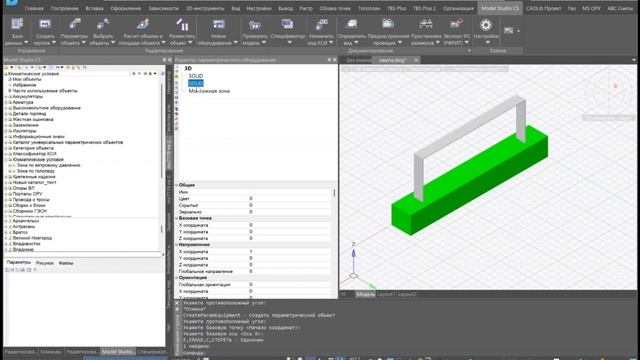Click the Определить вид icon
Image resolution: width=640 pixels, height=360 pixels.
pos(351,24)
